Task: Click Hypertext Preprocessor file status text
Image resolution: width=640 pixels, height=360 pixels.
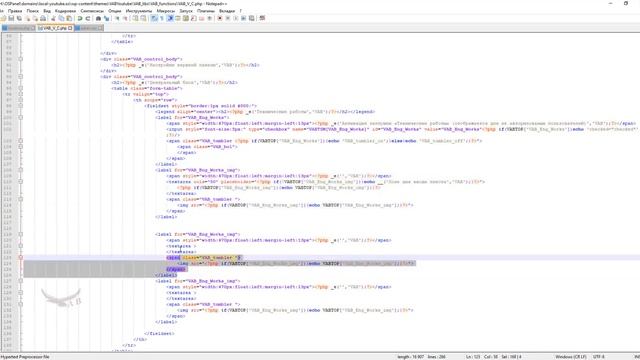Action: (x=25, y=357)
